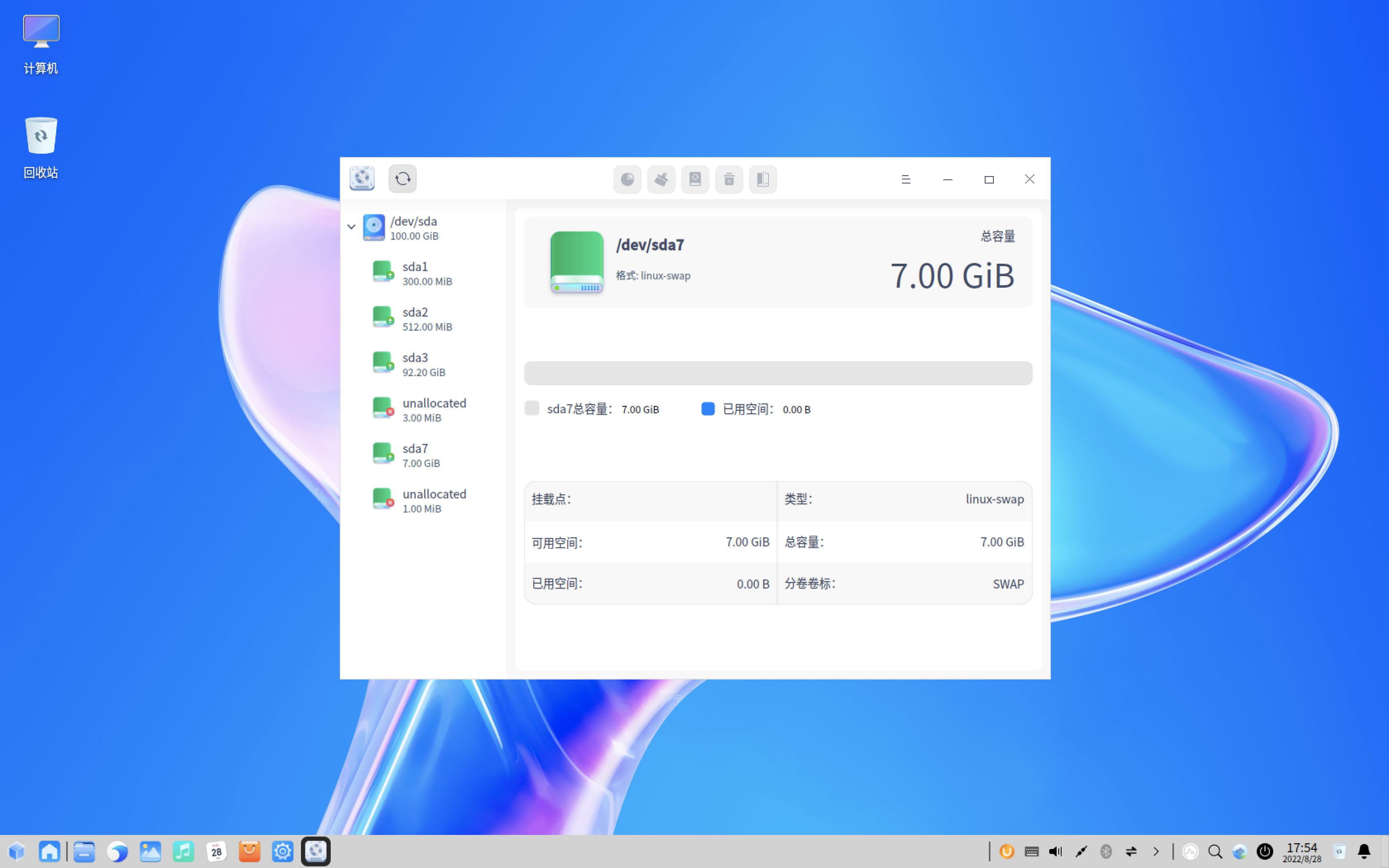Click the 格式: linux-swap format text

pyautogui.click(x=653, y=276)
